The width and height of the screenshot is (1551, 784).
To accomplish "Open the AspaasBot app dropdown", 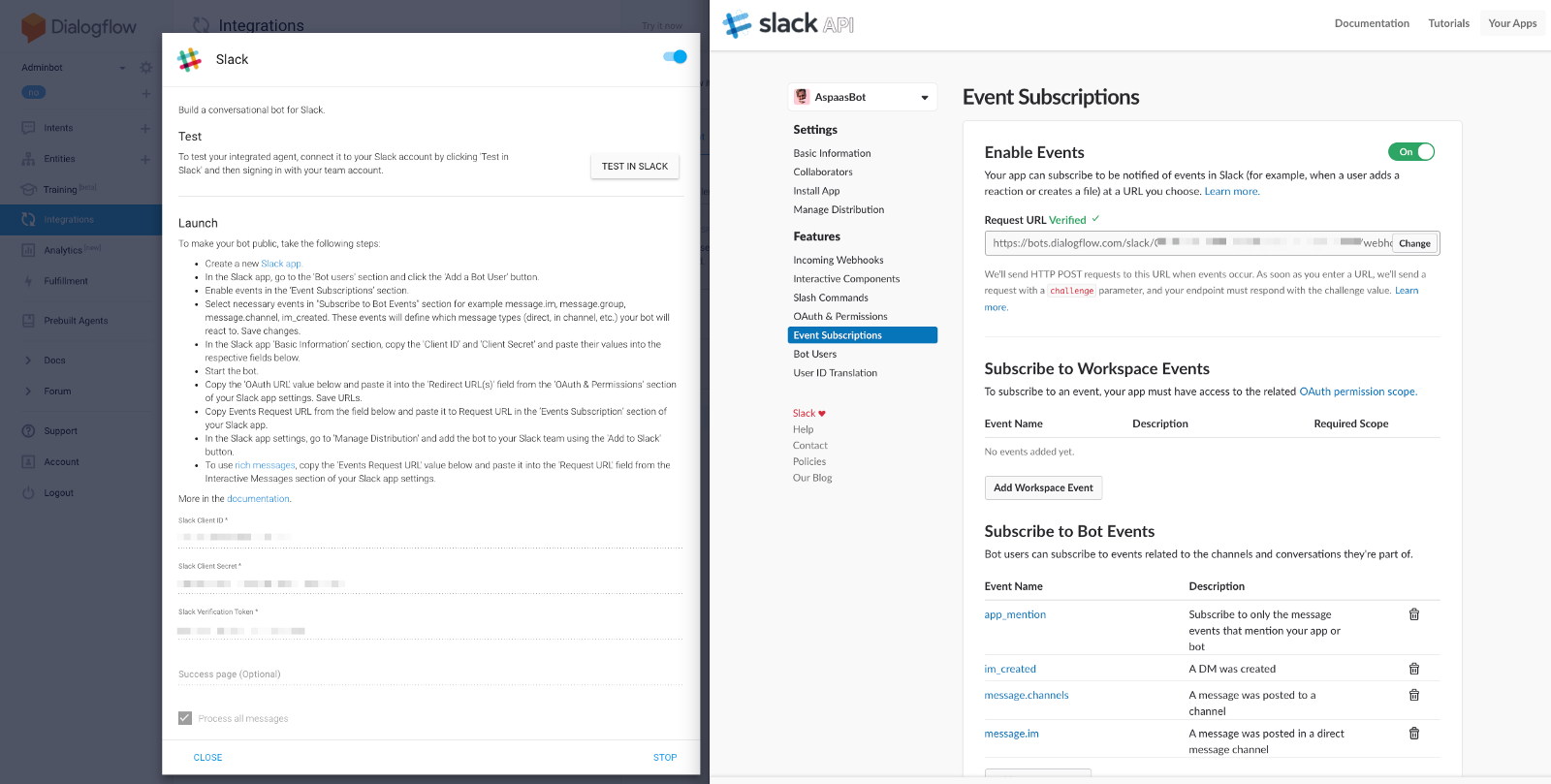I will (862, 97).
